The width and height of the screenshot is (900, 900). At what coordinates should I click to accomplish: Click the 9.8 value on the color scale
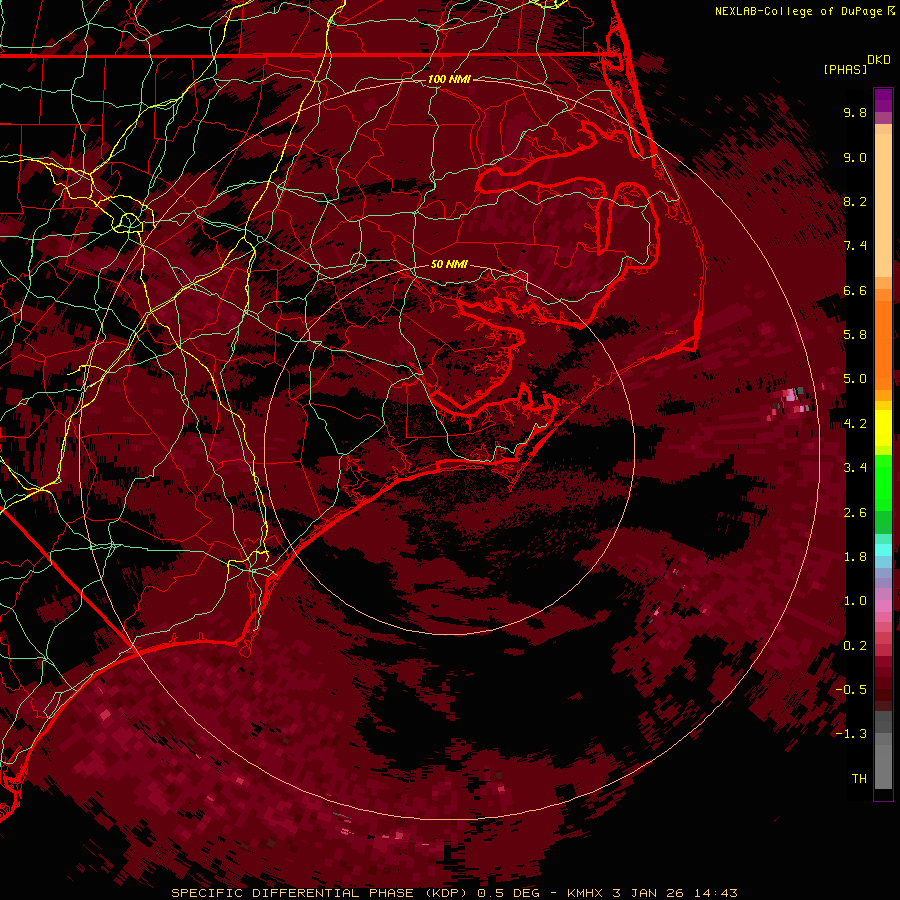pos(855,113)
